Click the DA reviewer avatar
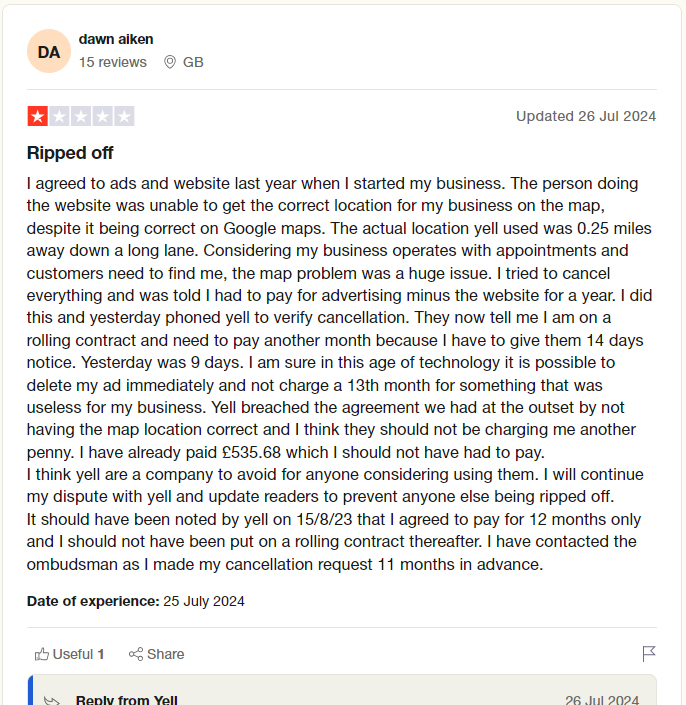 pos(49,52)
